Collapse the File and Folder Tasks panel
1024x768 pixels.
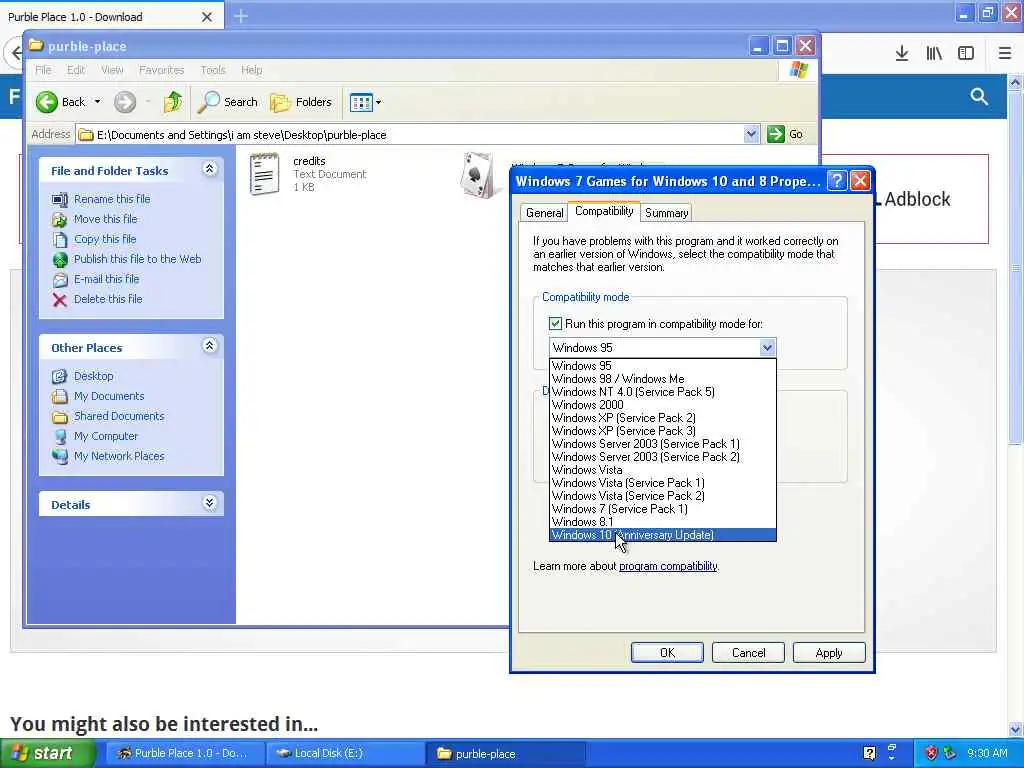pyautogui.click(x=210, y=169)
